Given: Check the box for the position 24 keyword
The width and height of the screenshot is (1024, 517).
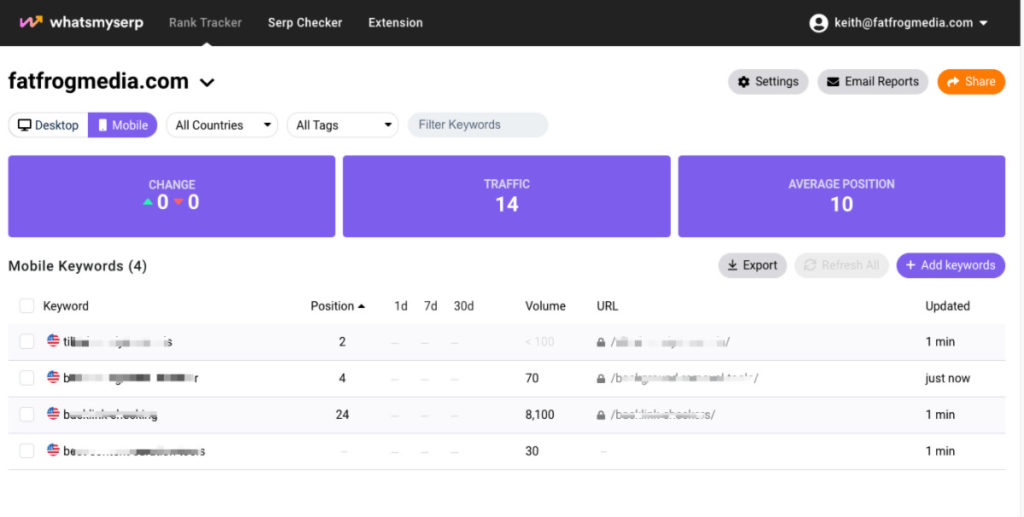Looking at the screenshot, I should click(x=27, y=415).
